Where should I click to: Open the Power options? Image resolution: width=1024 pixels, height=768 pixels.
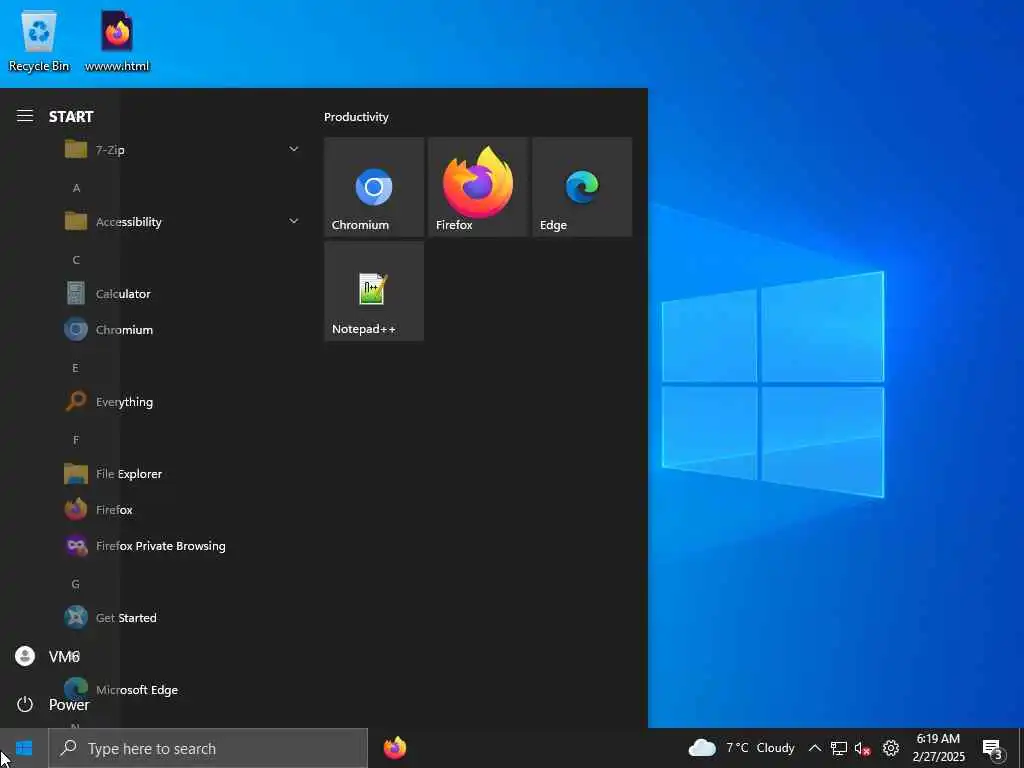coord(52,704)
